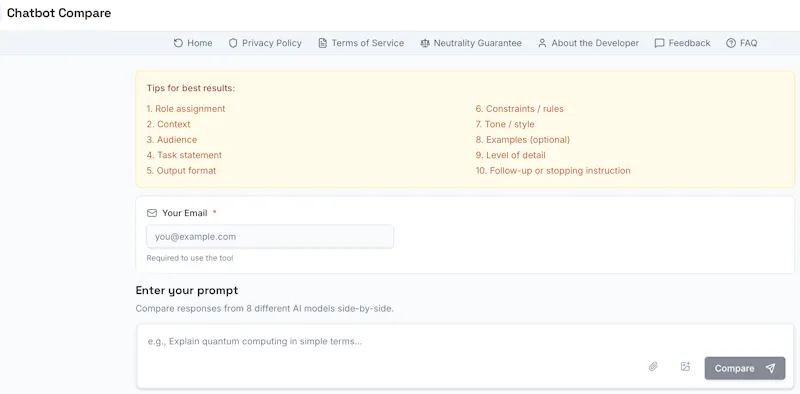This screenshot has width=800, height=394.
Task: Click the document icon beside Terms of Service
Action: [x=322, y=43]
